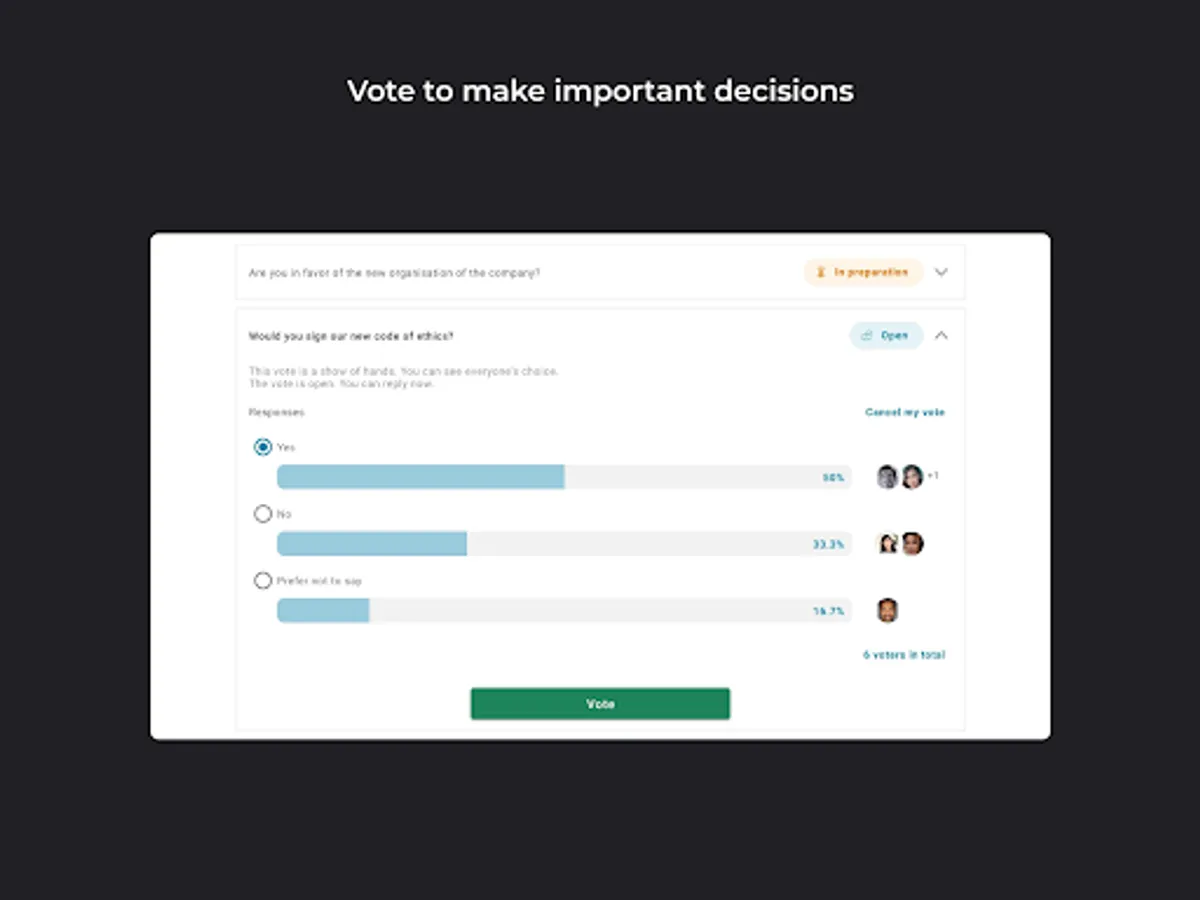
Task: Click the second voter avatar for No
Action: coord(911,544)
